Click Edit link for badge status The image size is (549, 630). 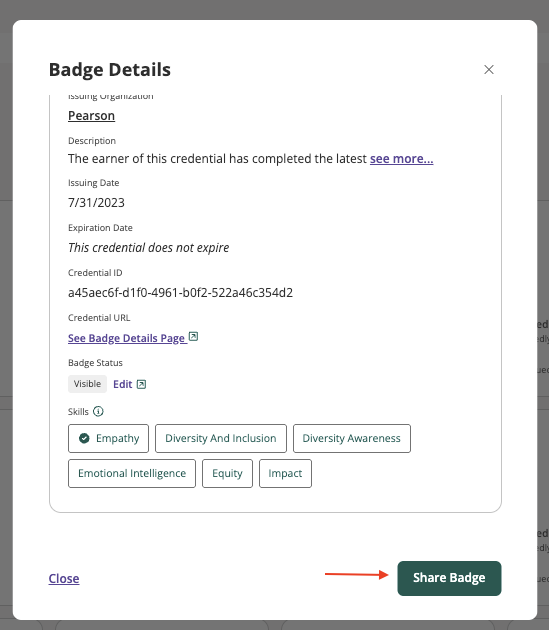pos(123,385)
